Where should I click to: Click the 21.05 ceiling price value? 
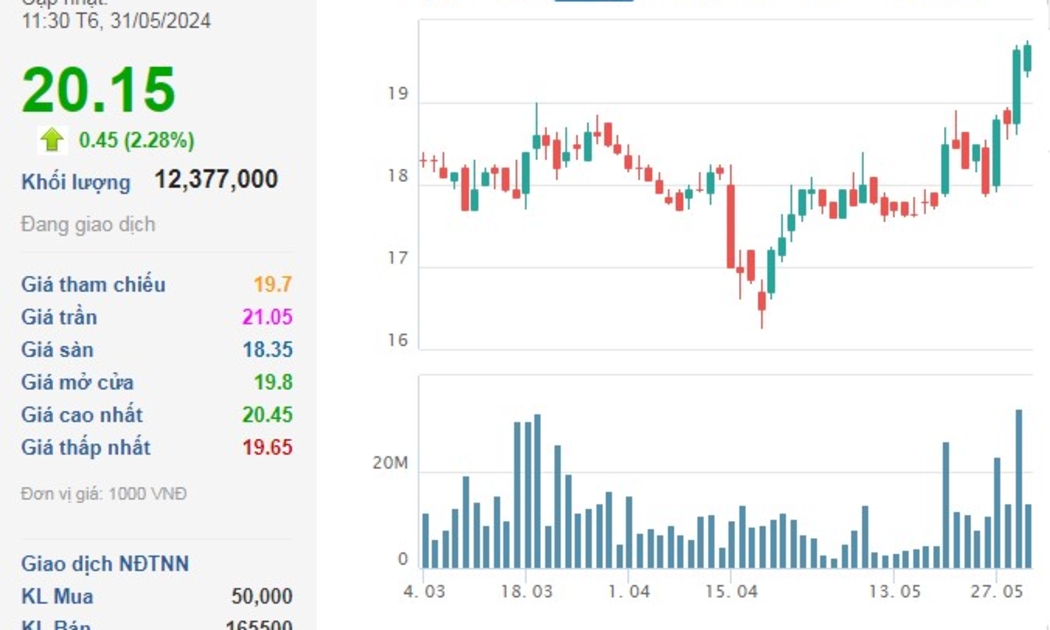267,317
